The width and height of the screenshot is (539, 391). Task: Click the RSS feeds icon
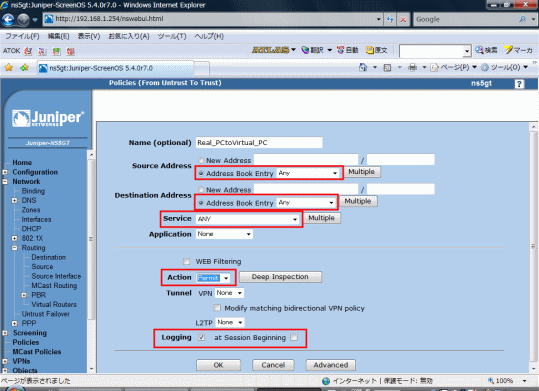click(387, 67)
